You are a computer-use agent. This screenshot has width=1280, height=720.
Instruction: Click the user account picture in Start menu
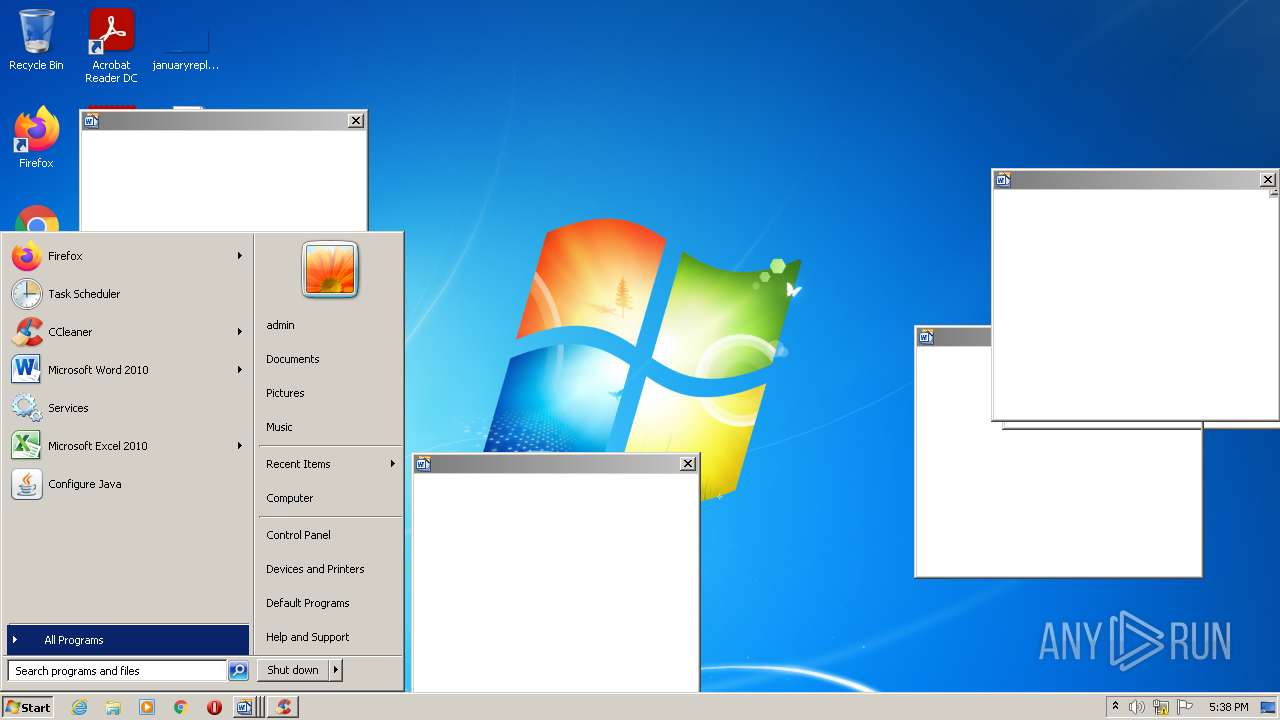pos(330,270)
